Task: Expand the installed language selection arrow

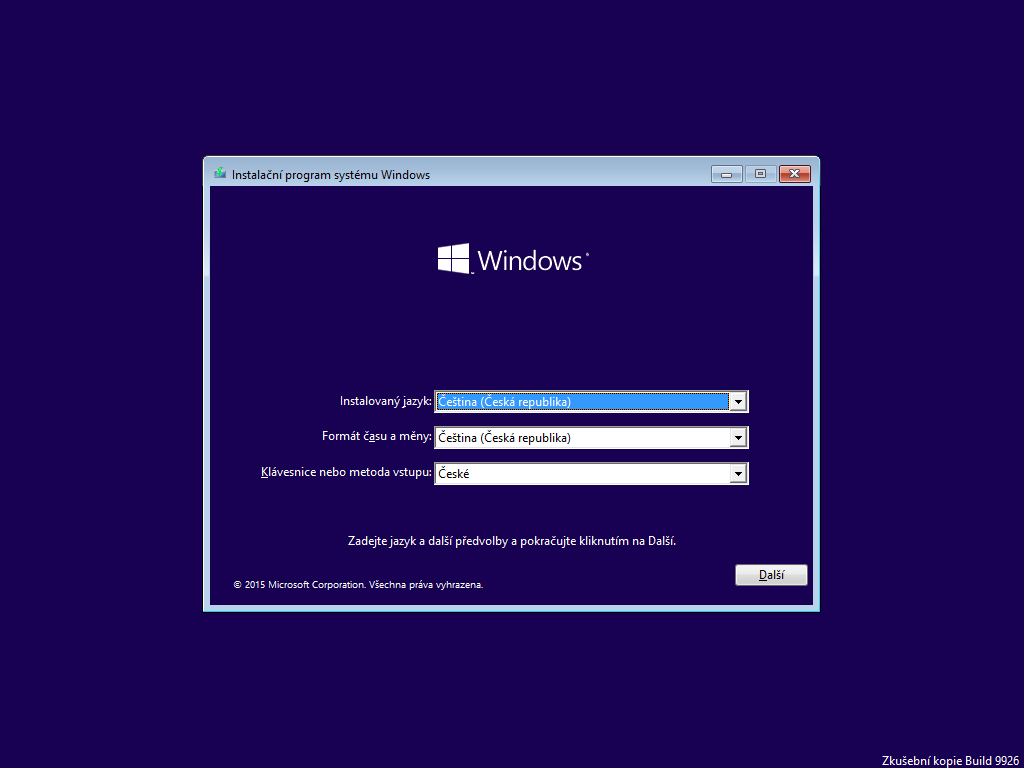Action: click(737, 401)
